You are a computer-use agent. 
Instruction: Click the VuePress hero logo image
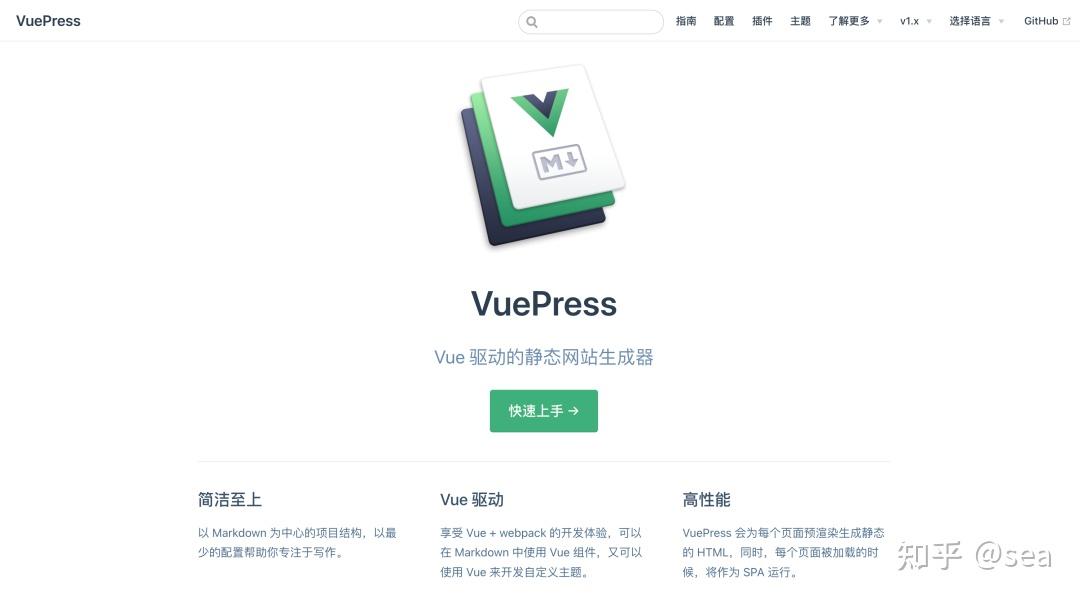point(543,156)
